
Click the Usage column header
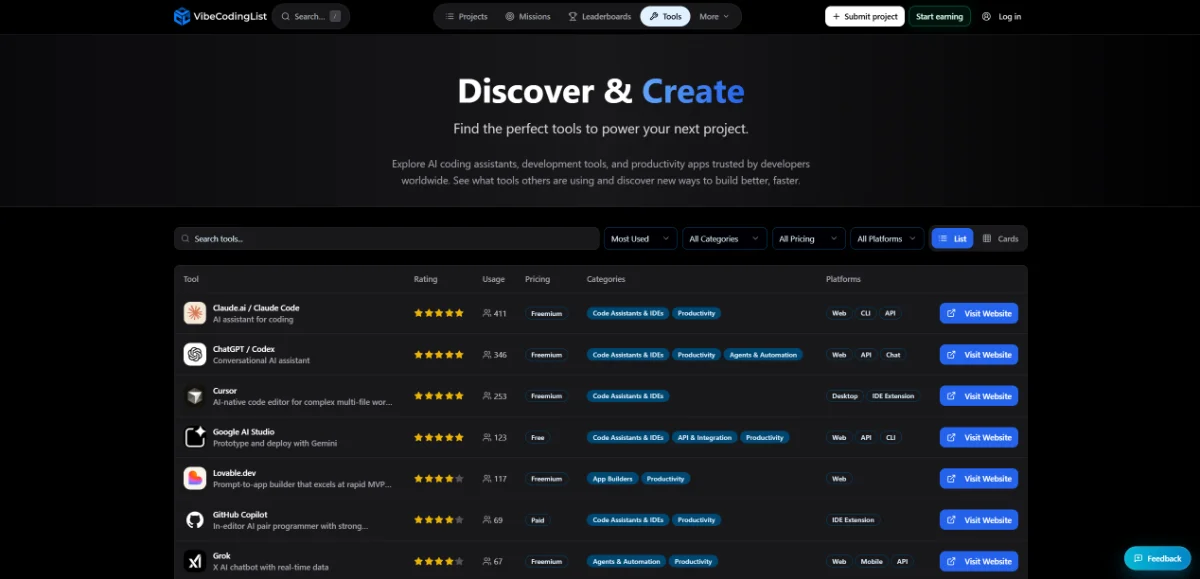coord(494,279)
